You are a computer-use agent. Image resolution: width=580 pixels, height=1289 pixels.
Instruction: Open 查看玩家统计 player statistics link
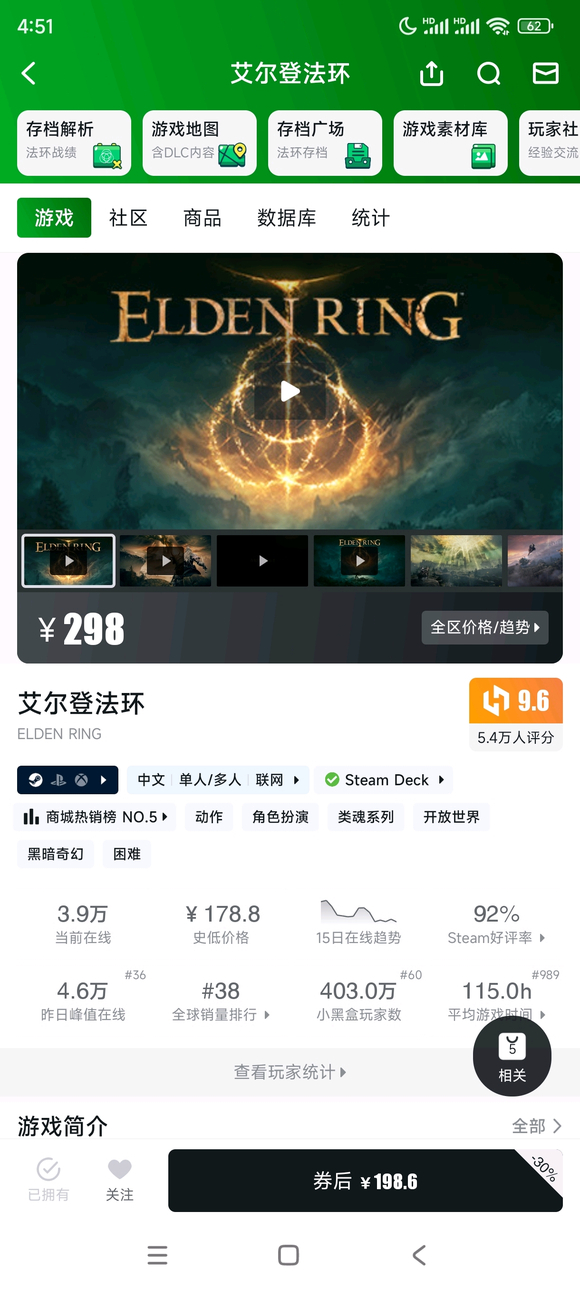pos(290,1072)
